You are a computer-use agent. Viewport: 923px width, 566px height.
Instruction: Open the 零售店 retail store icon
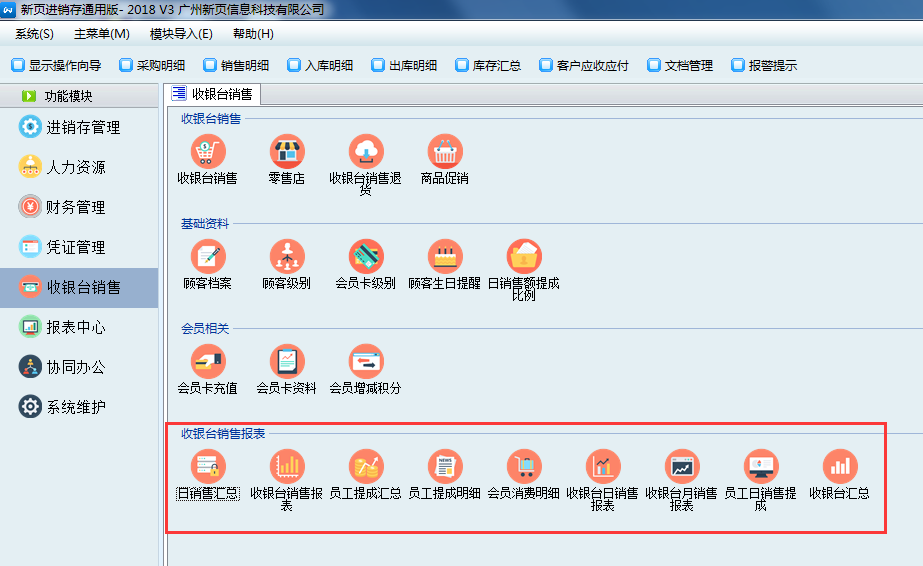(x=287, y=152)
